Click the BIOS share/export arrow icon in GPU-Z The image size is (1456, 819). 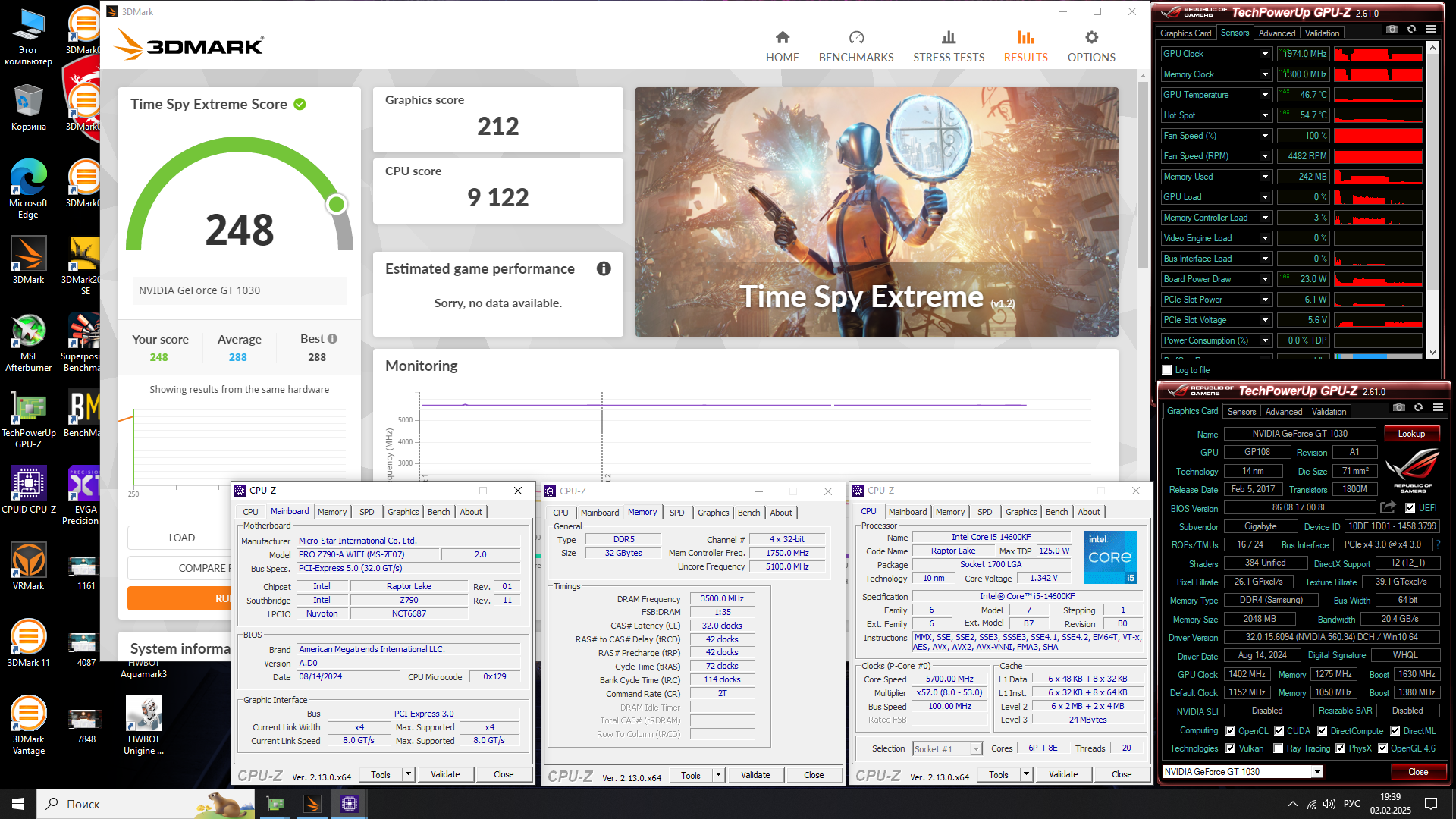pos(1388,507)
